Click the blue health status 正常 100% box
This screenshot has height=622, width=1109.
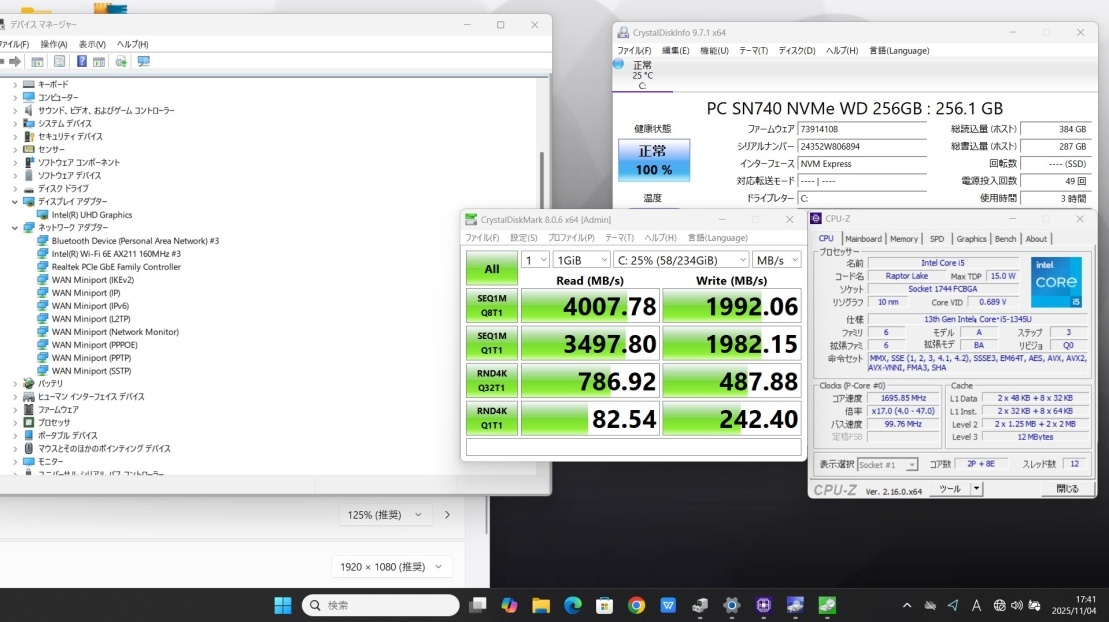(654, 161)
